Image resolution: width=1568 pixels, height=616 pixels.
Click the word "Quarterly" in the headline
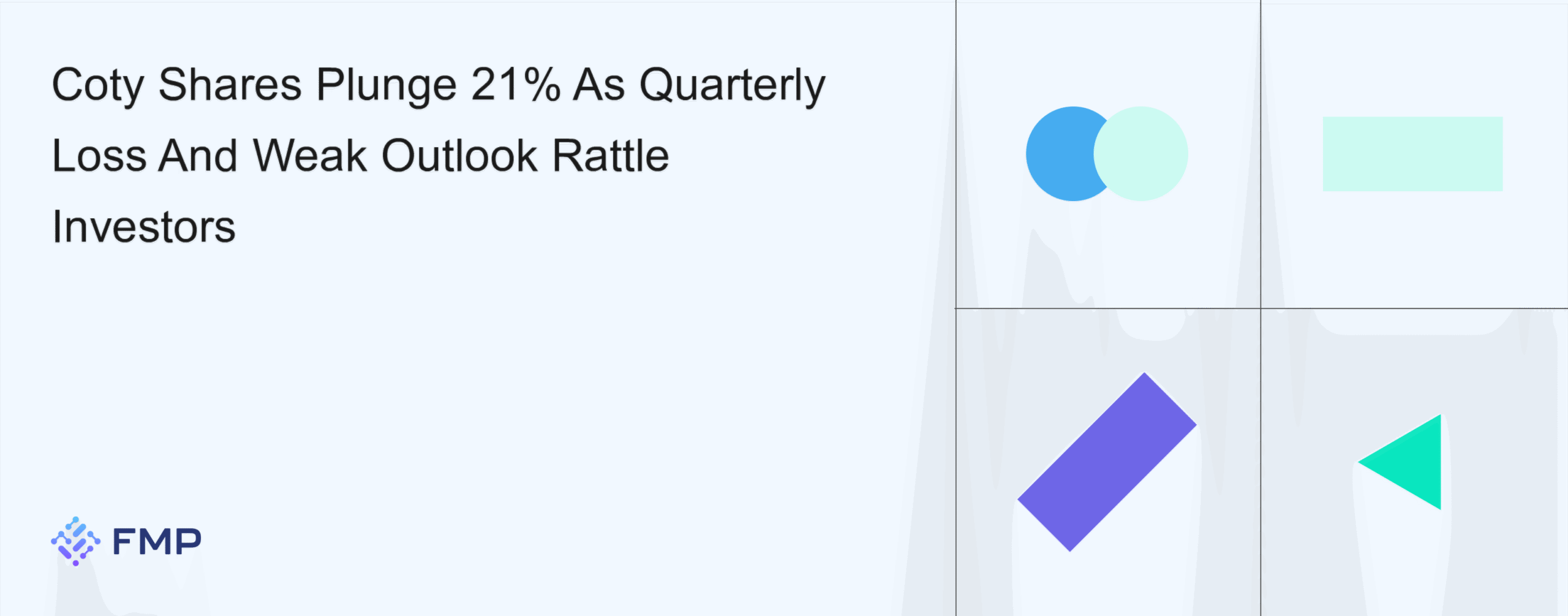tap(733, 85)
